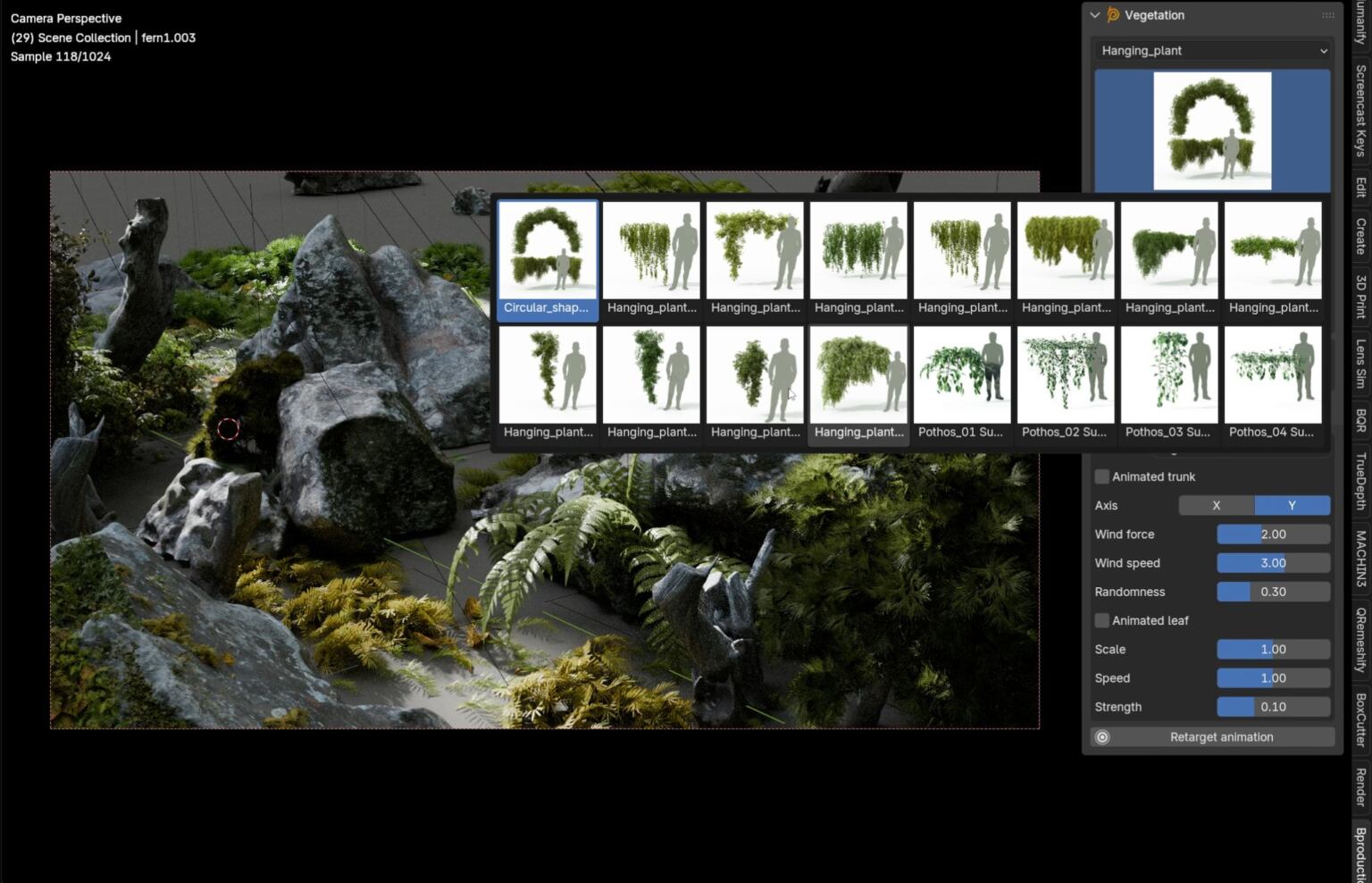Adjust the Wind force slider
Screen dimensions: 1372x883
[1273, 534]
